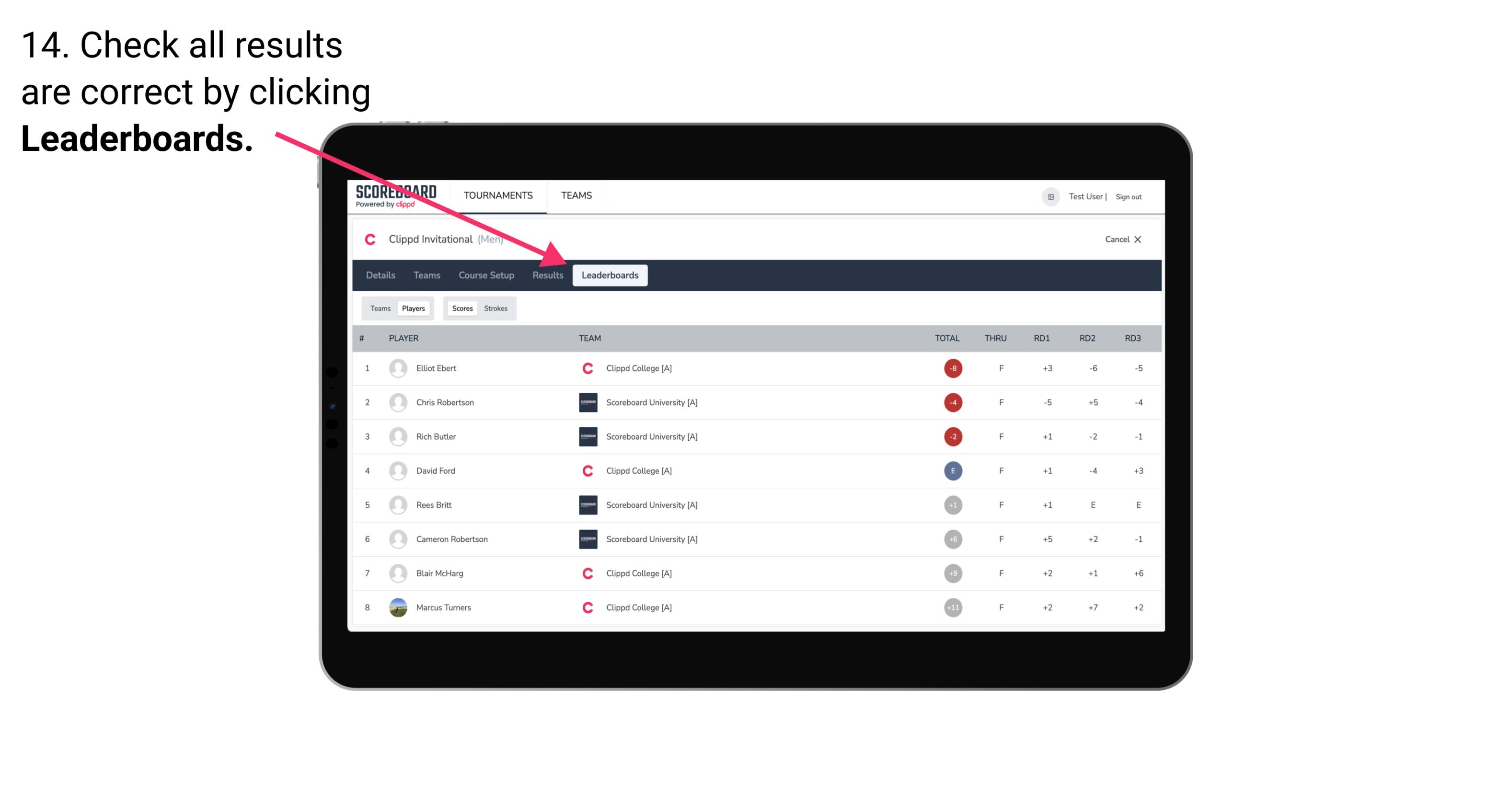1510x812 pixels.
Task: Select the Players filter button
Action: tap(413, 308)
